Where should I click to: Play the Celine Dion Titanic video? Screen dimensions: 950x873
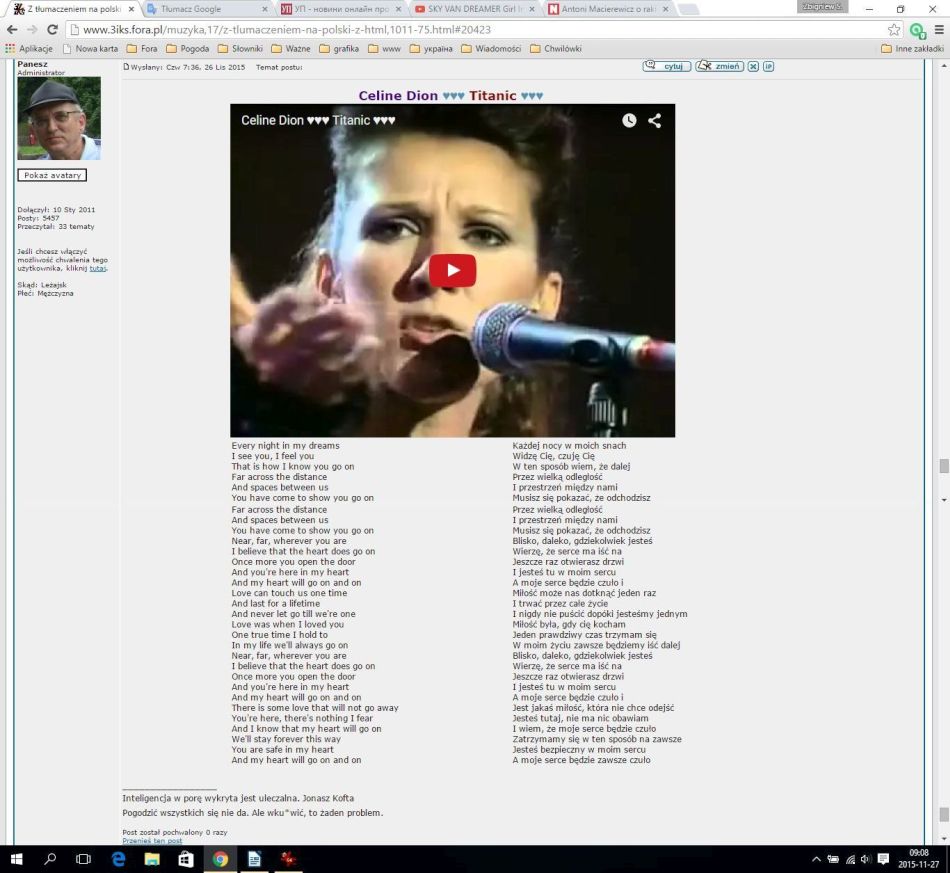[x=452, y=270]
